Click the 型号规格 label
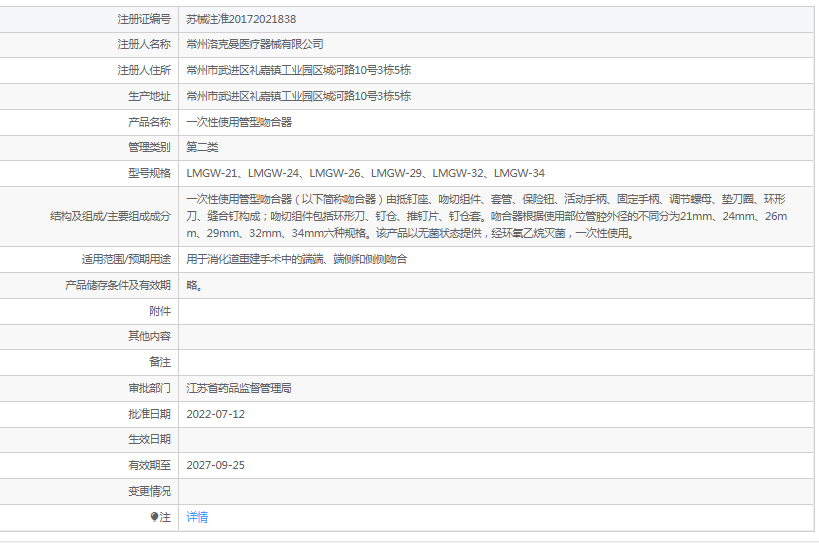819x543 pixels. tap(149, 173)
